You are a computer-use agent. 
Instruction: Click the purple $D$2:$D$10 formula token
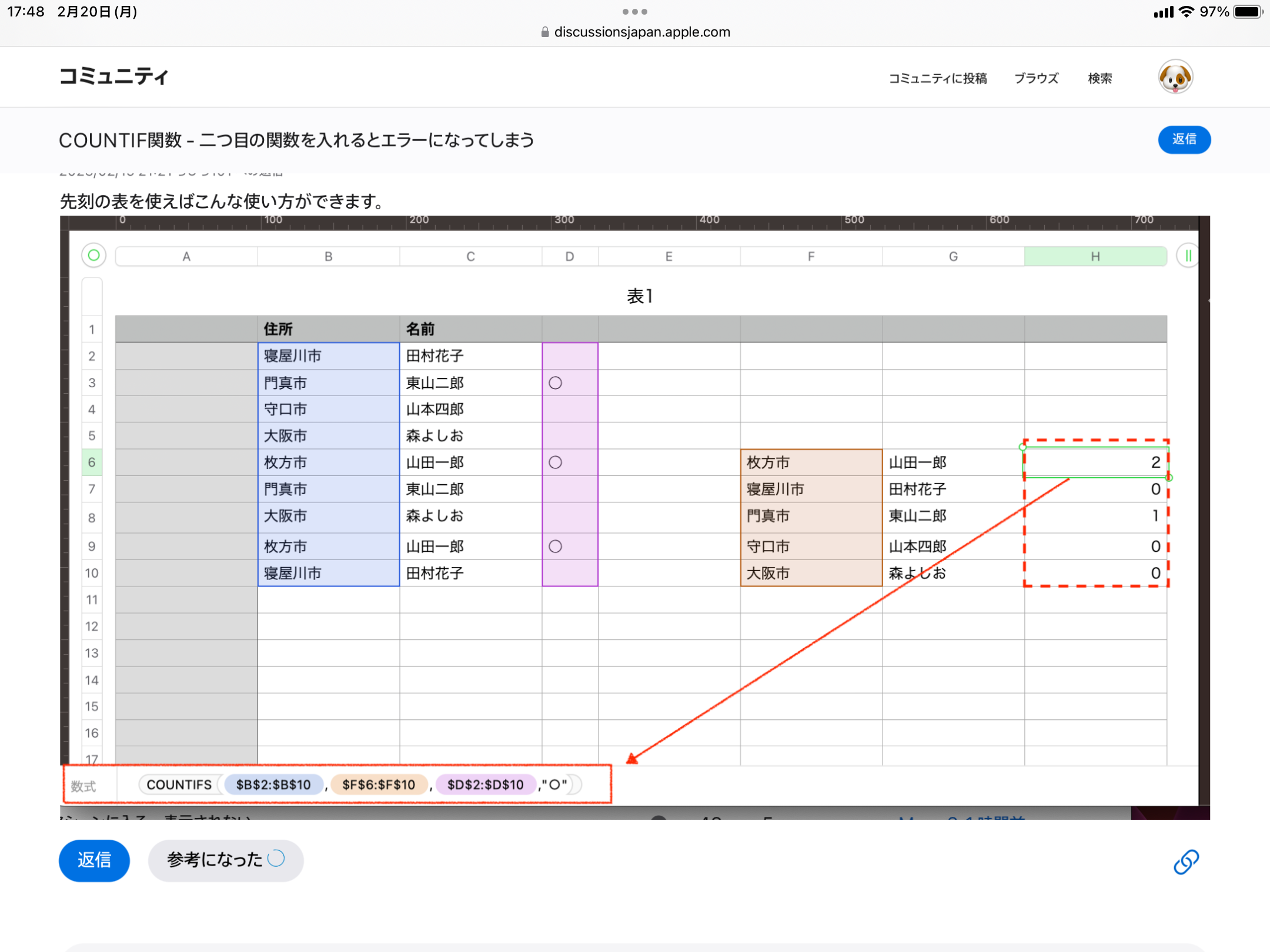click(485, 785)
